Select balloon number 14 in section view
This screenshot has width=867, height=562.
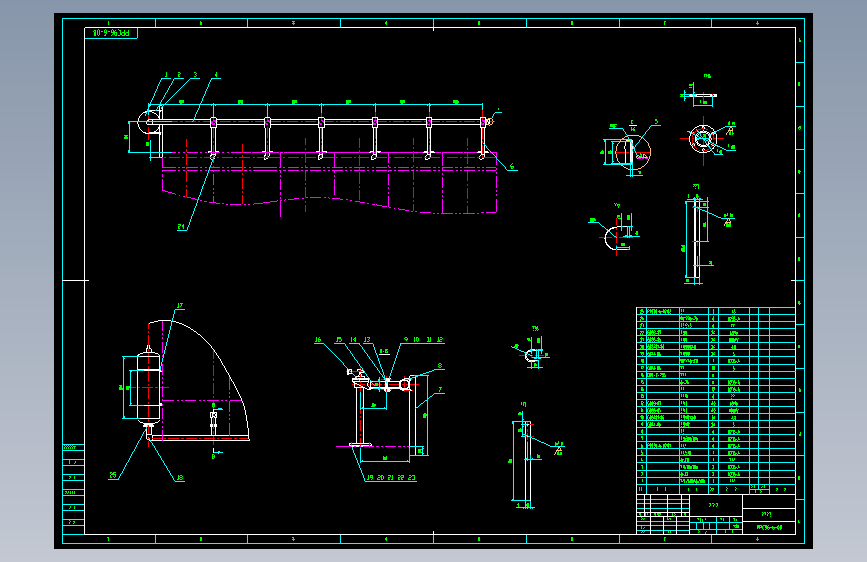353,340
